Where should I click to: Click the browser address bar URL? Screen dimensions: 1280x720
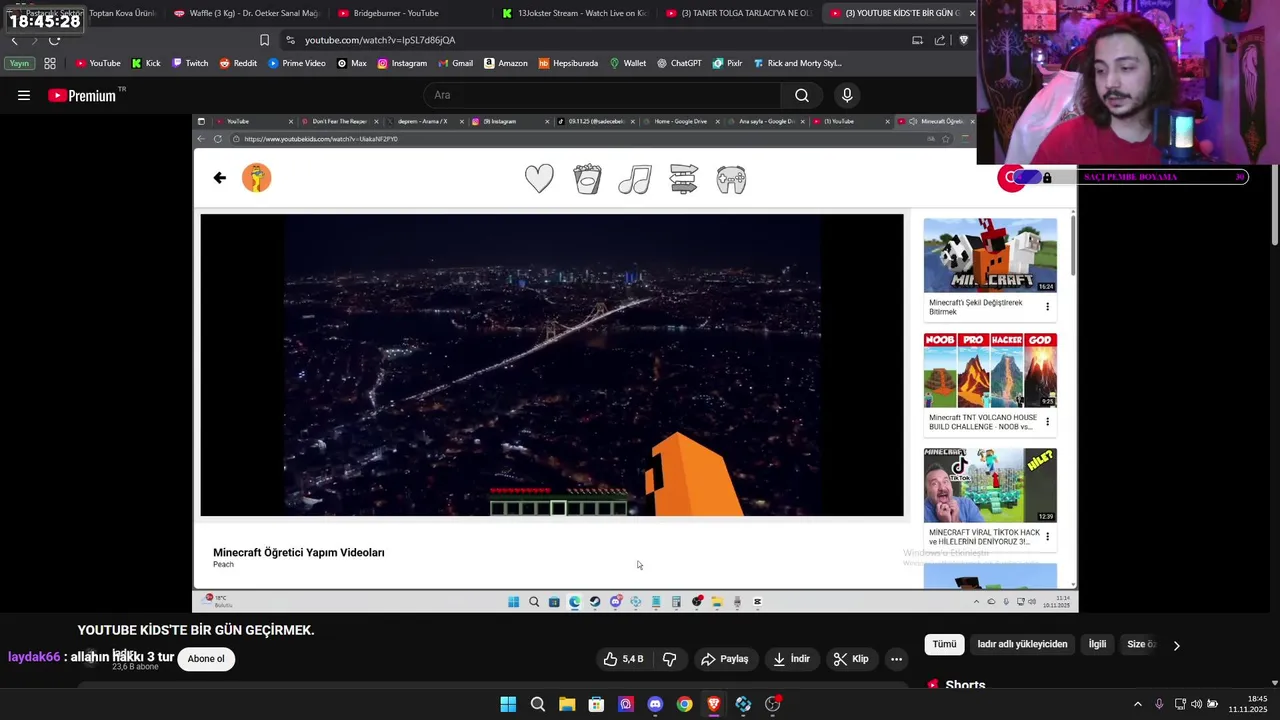click(380, 40)
